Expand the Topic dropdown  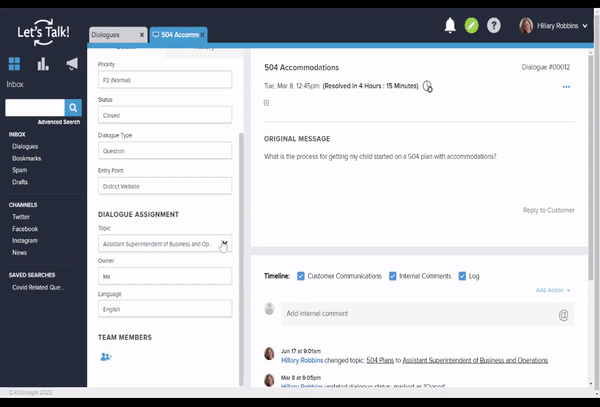coord(225,243)
